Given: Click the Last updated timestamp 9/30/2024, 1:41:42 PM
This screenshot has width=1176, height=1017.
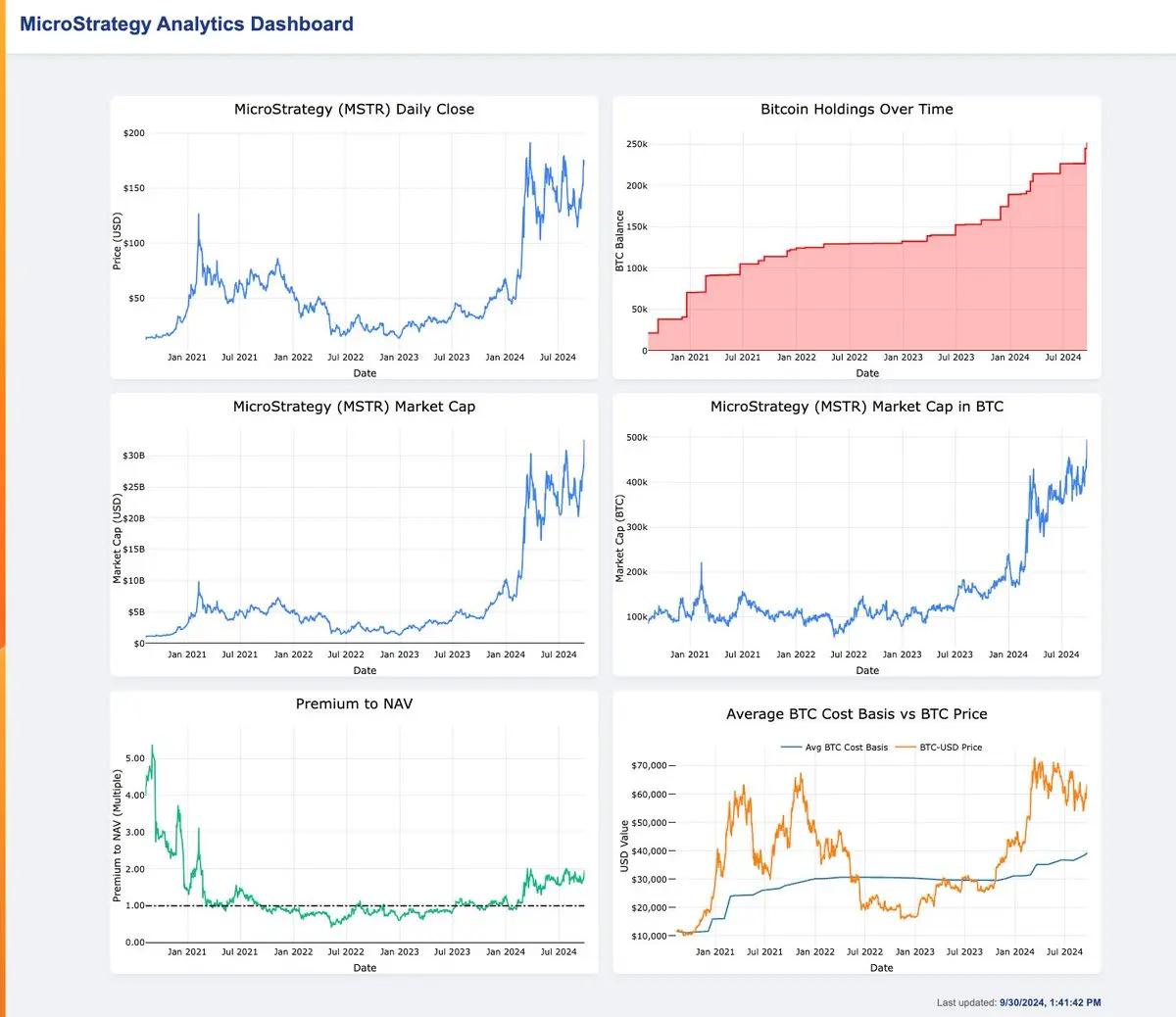Looking at the screenshot, I should [1050, 1002].
